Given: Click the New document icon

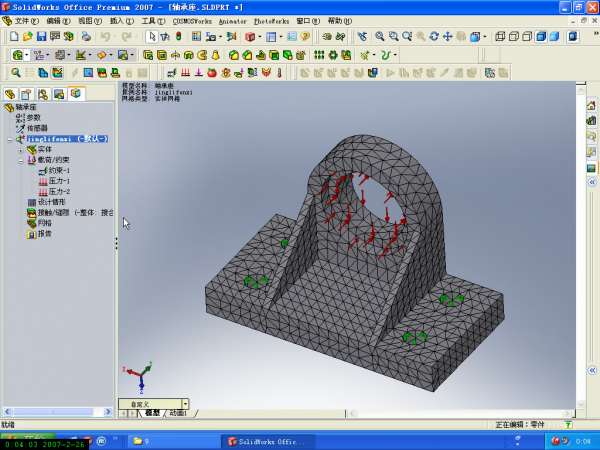Looking at the screenshot, I should 13,37.
